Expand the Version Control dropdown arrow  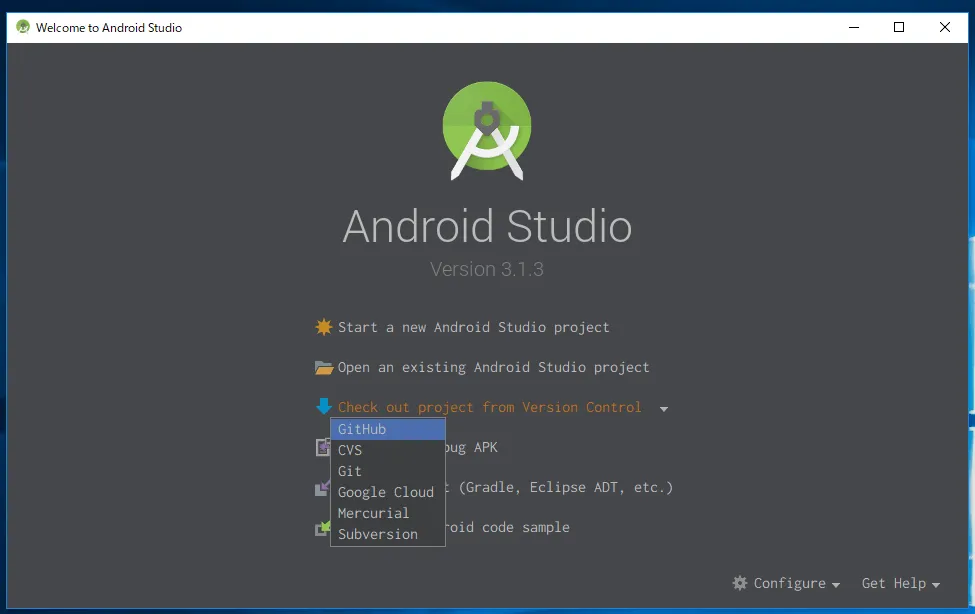coord(663,408)
